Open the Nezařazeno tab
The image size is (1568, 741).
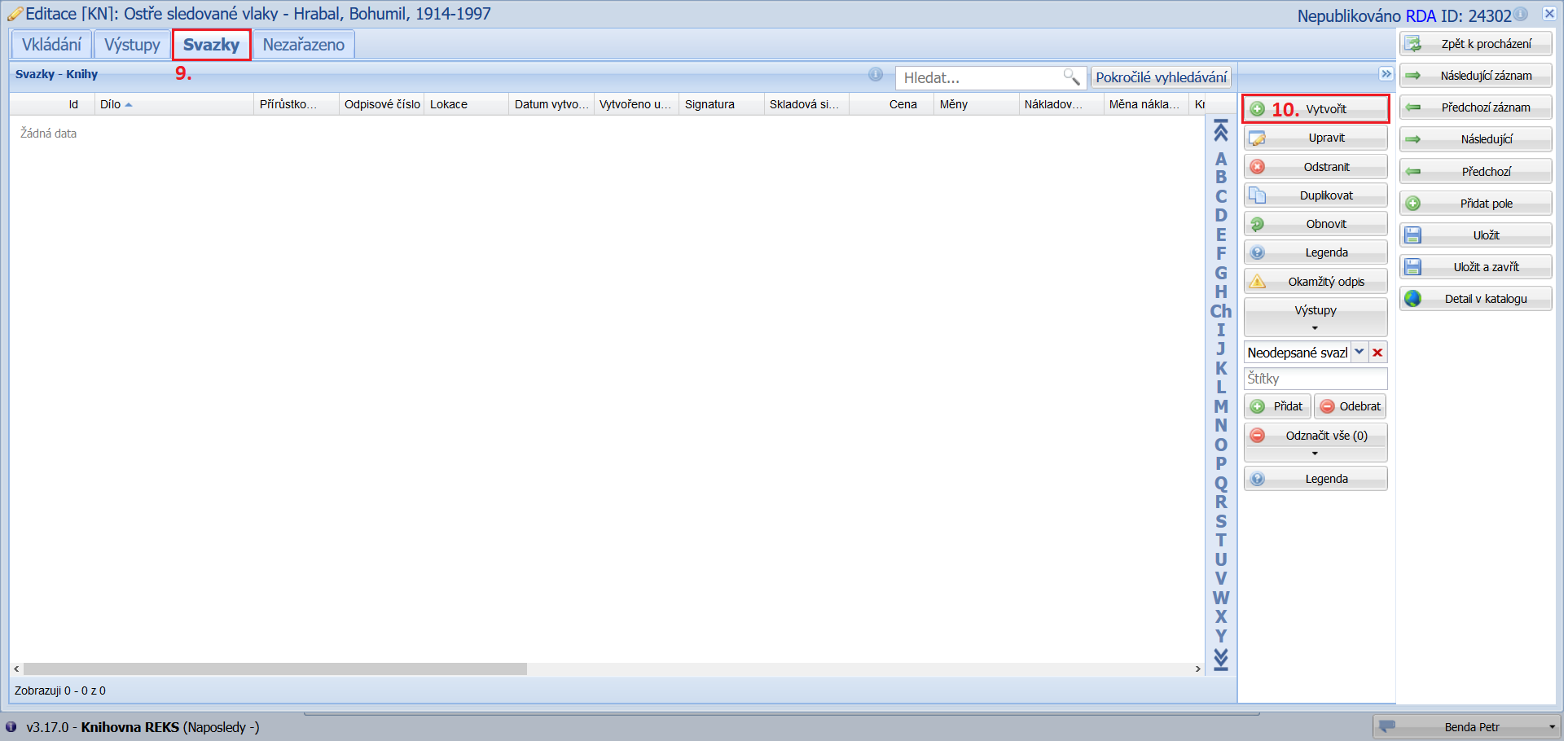tap(303, 45)
